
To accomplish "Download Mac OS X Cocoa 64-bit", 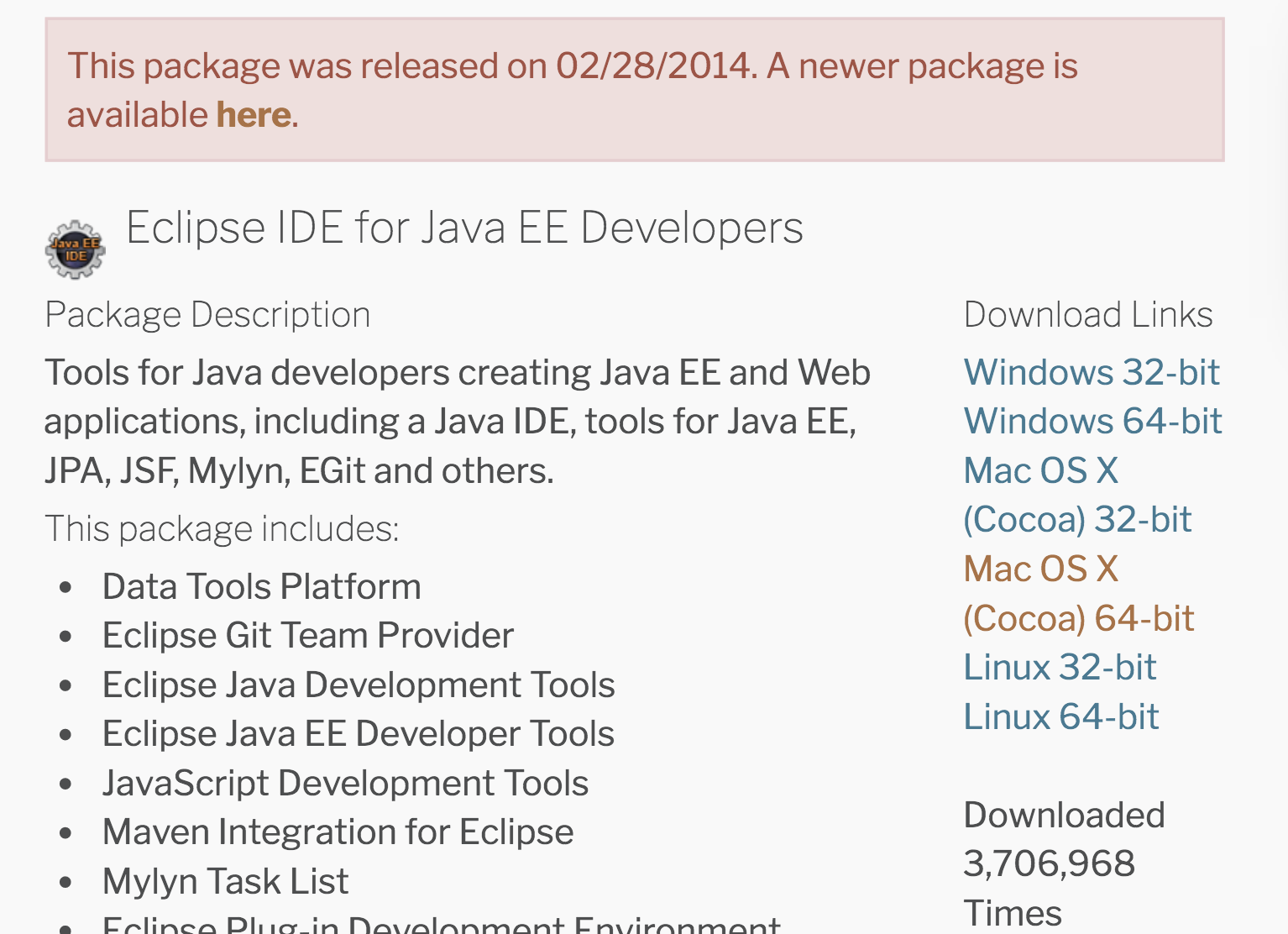I will tap(1078, 594).
